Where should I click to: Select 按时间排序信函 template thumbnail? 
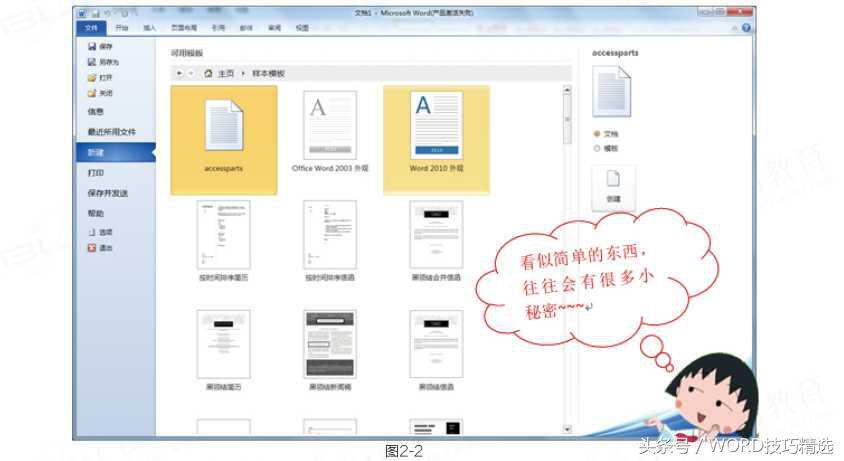click(330, 241)
